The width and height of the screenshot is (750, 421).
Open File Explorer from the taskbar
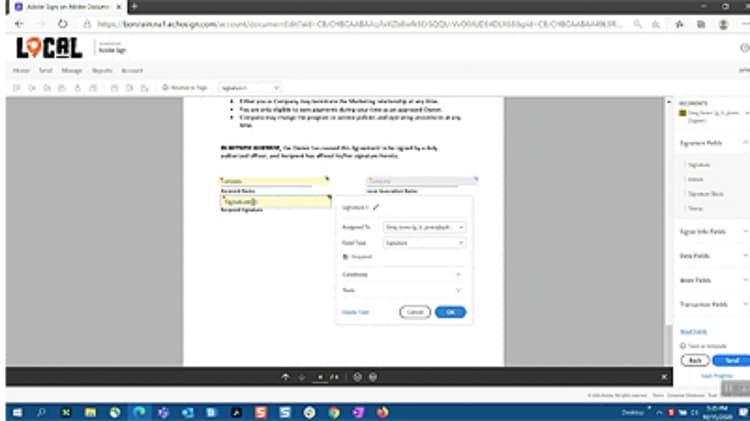click(x=90, y=412)
